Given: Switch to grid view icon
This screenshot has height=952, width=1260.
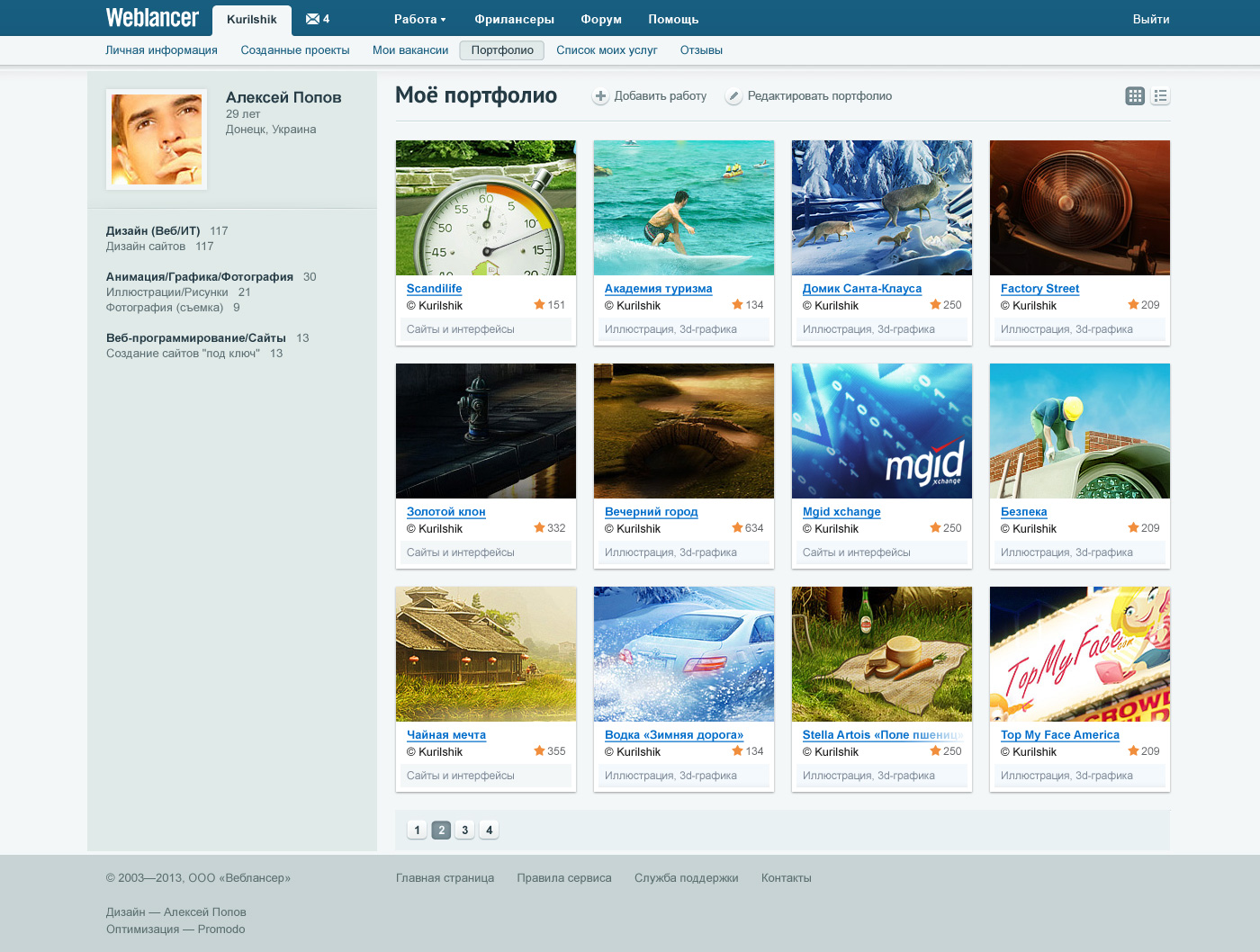Looking at the screenshot, I should [1135, 96].
